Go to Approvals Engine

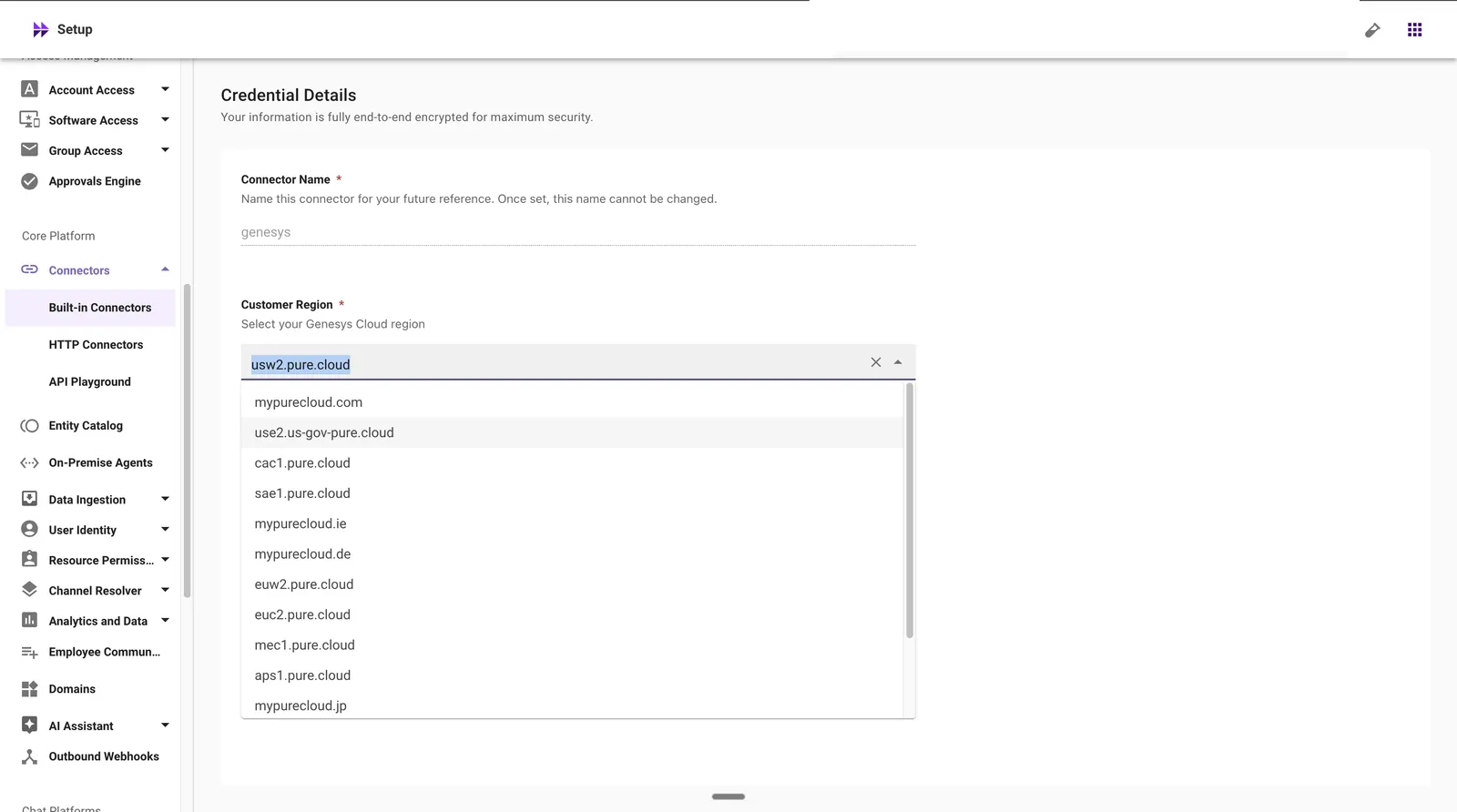95,181
